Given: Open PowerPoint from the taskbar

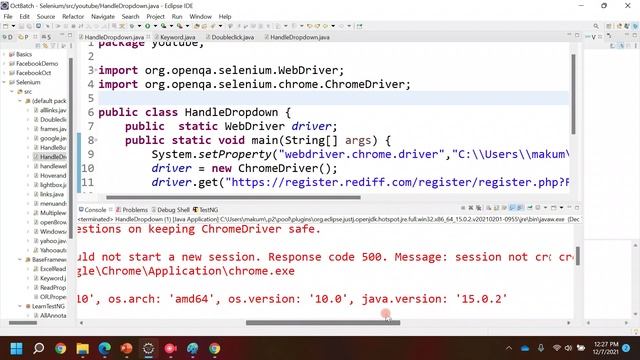Looking at the screenshot, I should click(127, 349).
